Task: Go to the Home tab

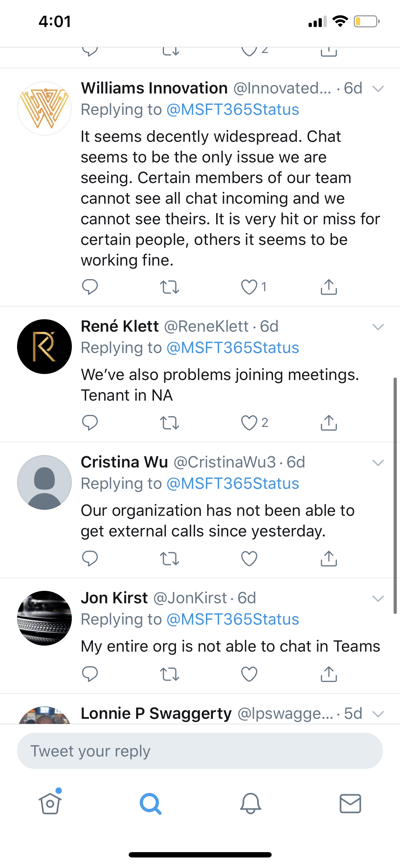Action: click(x=50, y=802)
